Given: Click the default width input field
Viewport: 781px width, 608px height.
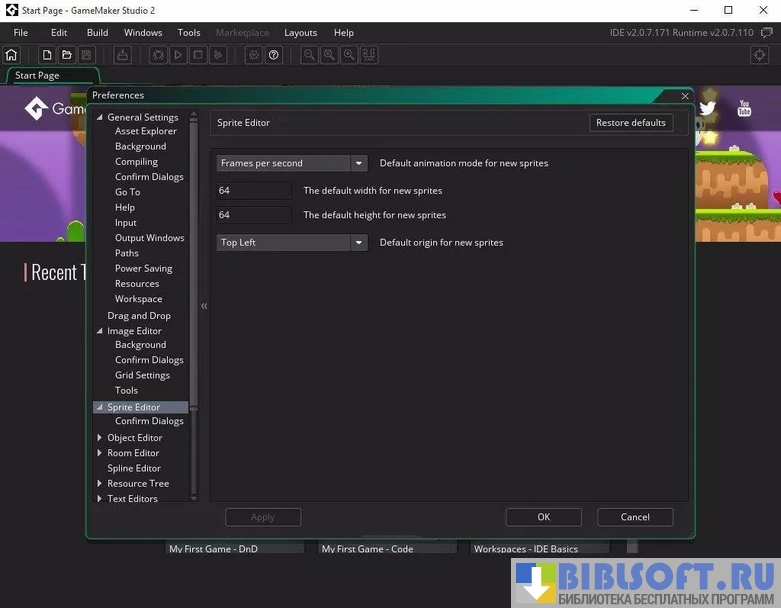Looking at the screenshot, I should pyautogui.click(x=254, y=190).
